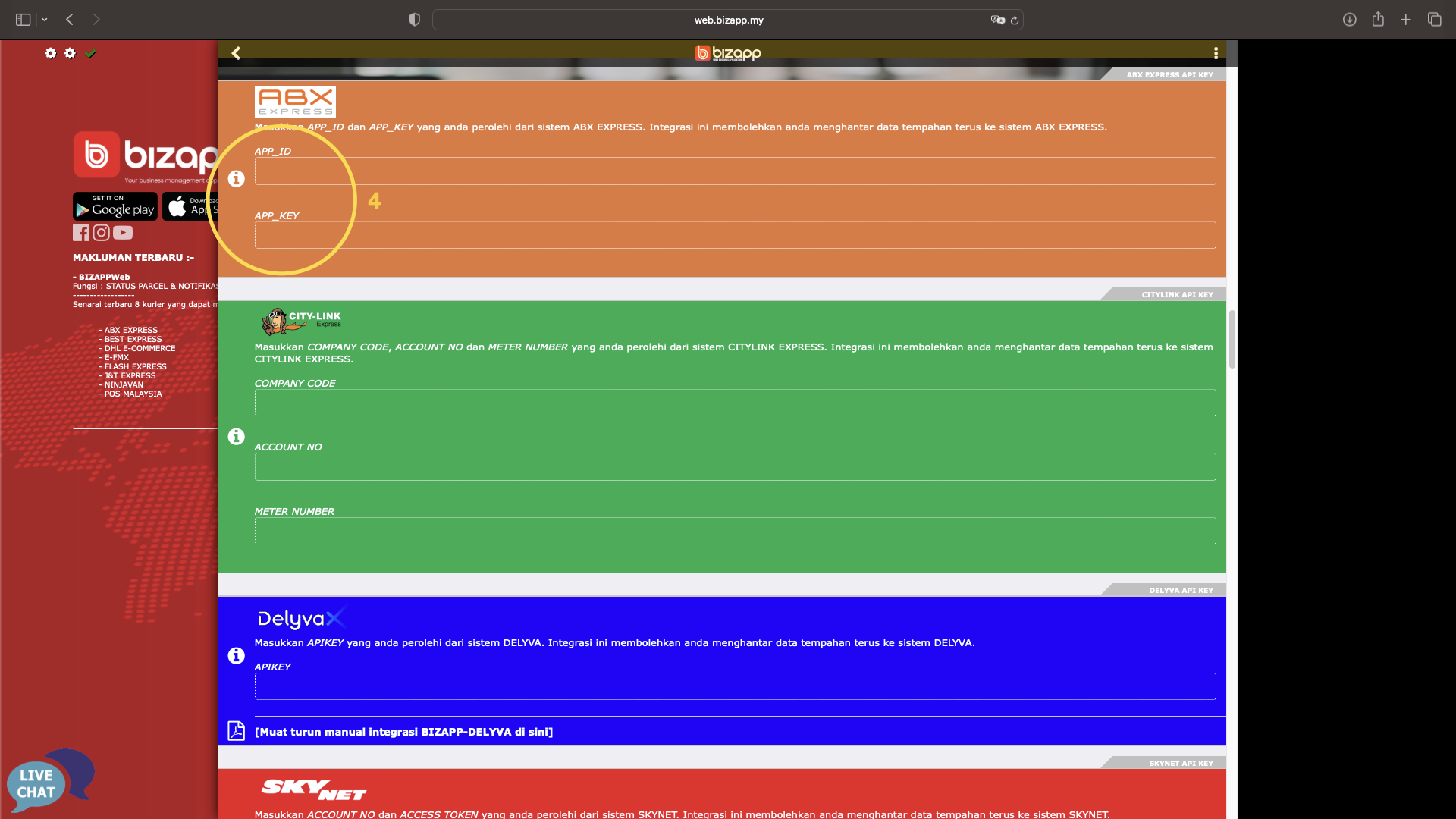The height and width of the screenshot is (819, 1456).
Task: Click the ABX Express logo
Action: pyautogui.click(x=295, y=102)
